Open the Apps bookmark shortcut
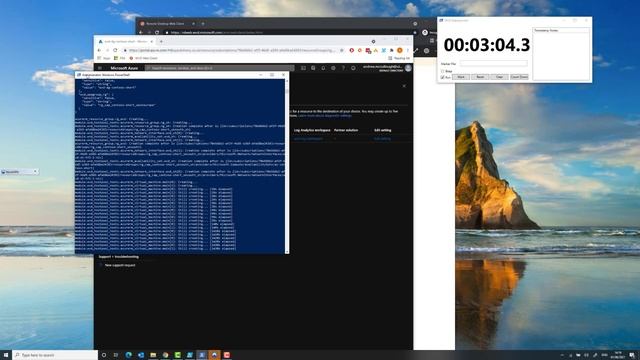The image size is (640, 360). click(104, 58)
